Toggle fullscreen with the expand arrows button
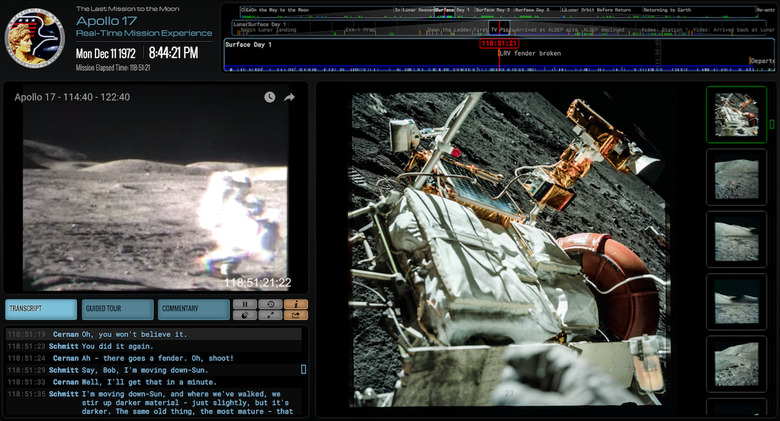 pyautogui.click(x=271, y=315)
